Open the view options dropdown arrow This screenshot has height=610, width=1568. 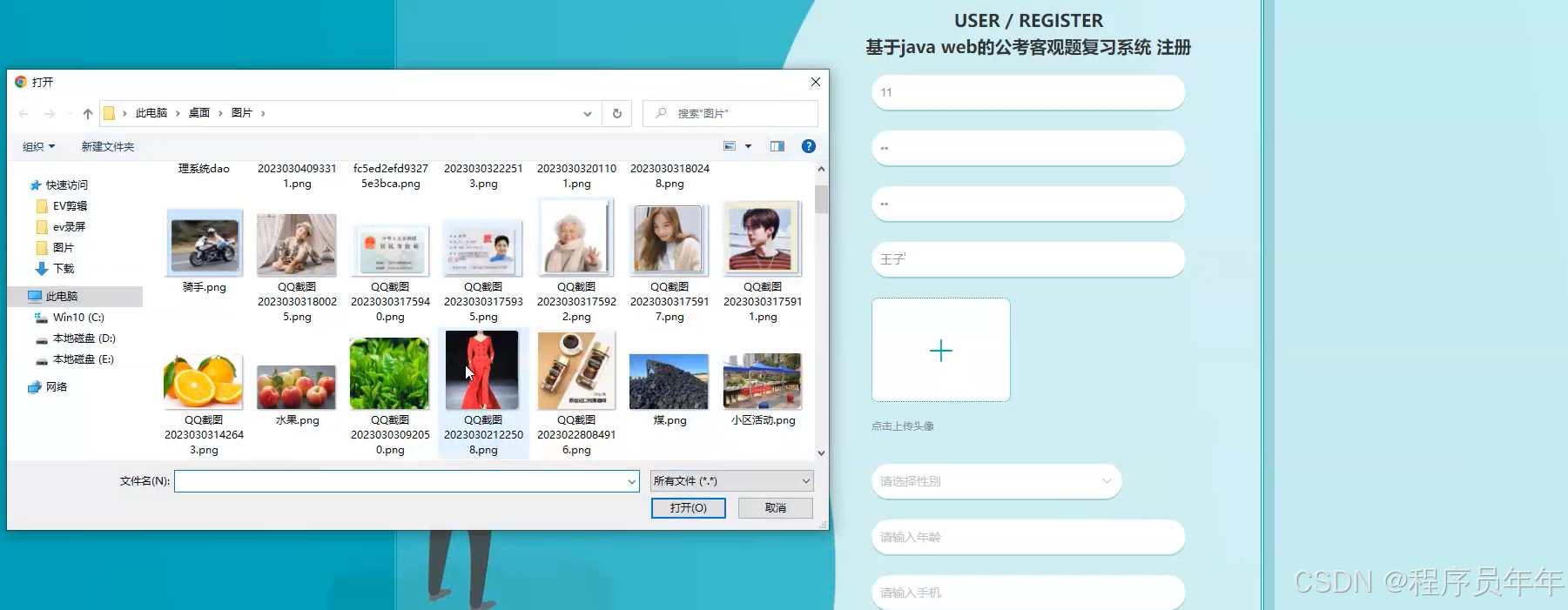coord(748,146)
